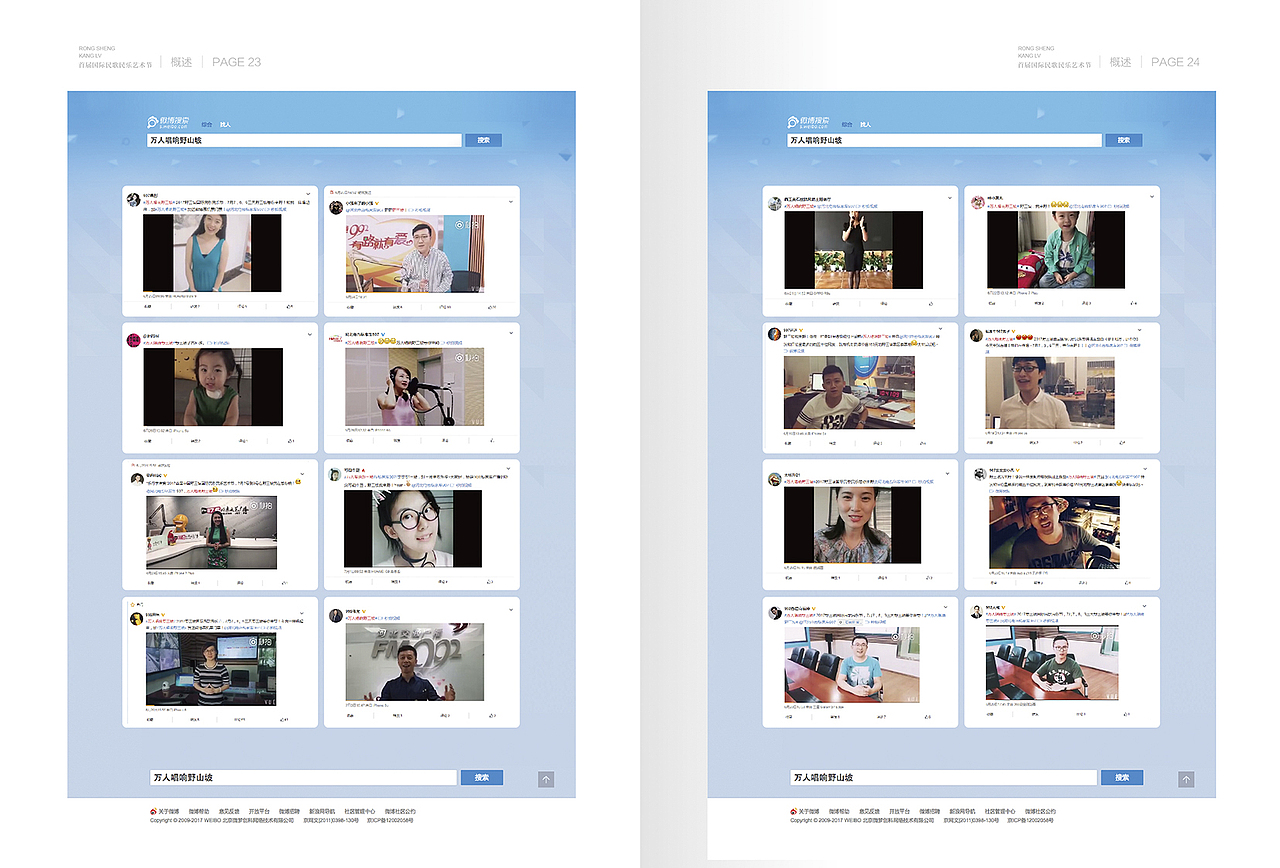Viewport: 1280px width, 868px height.
Task: Play the FM 99.2 wall man video
Action: pyautogui.click(x=415, y=662)
